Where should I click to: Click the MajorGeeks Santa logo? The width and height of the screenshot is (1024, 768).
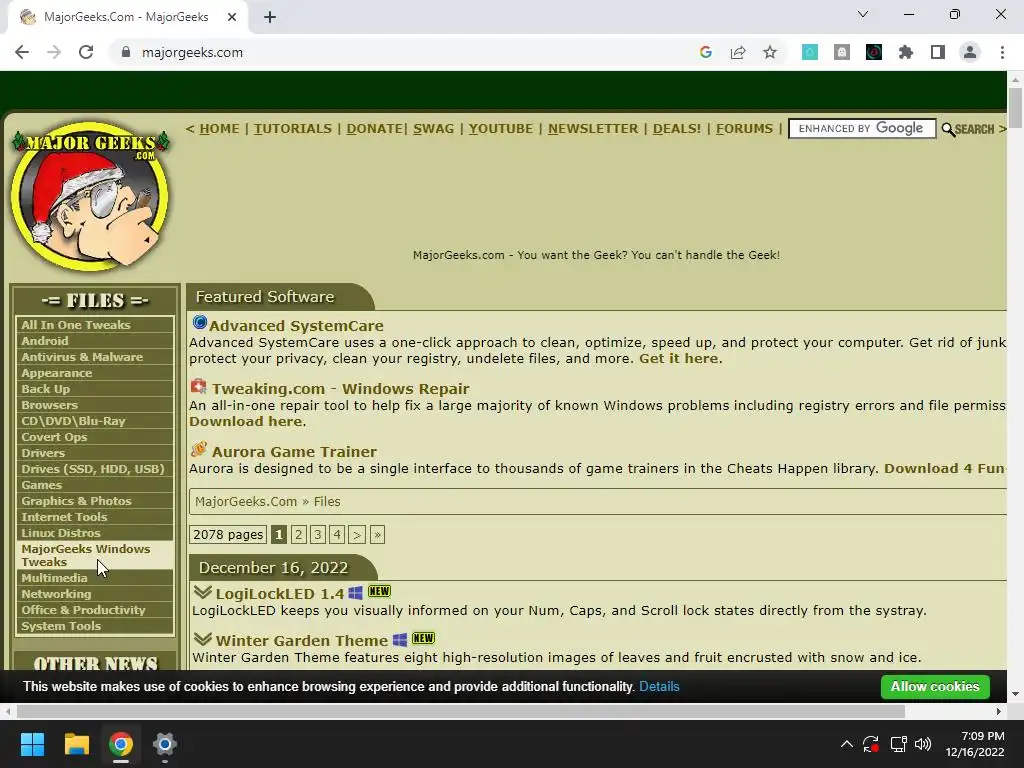(x=90, y=195)
